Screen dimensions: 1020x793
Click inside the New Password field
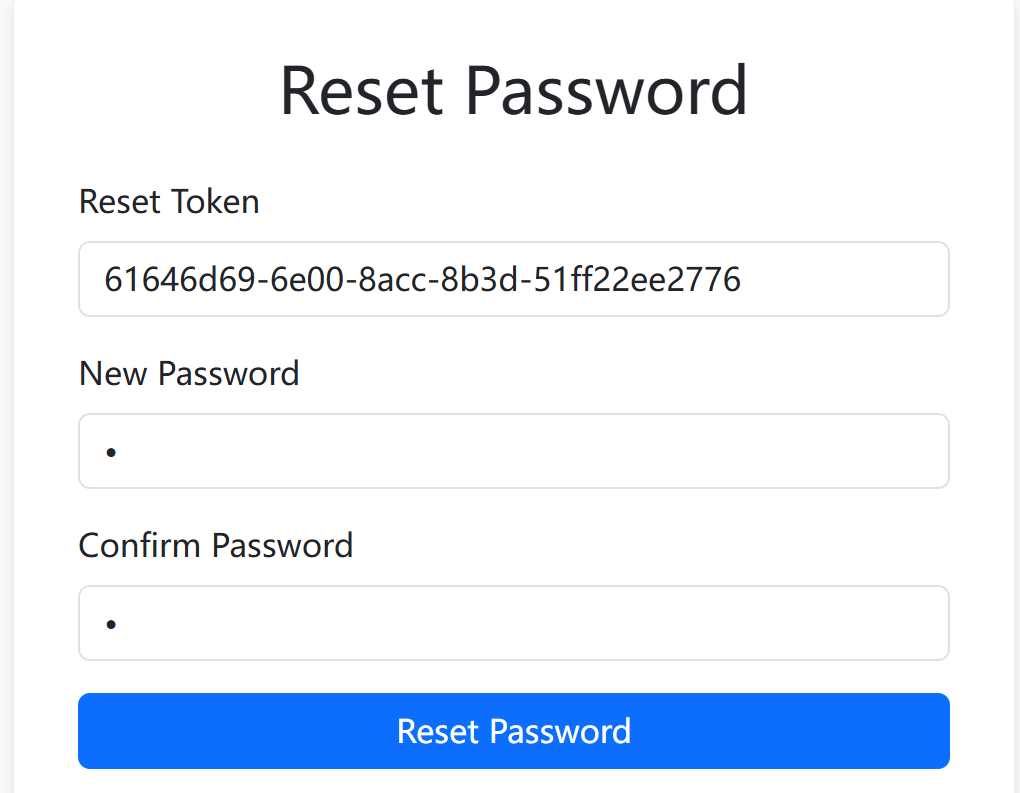(x=513, y=451)
